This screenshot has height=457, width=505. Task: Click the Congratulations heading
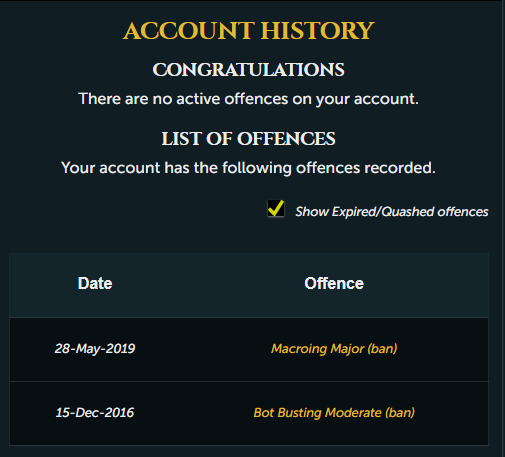(x=249, y=70)
